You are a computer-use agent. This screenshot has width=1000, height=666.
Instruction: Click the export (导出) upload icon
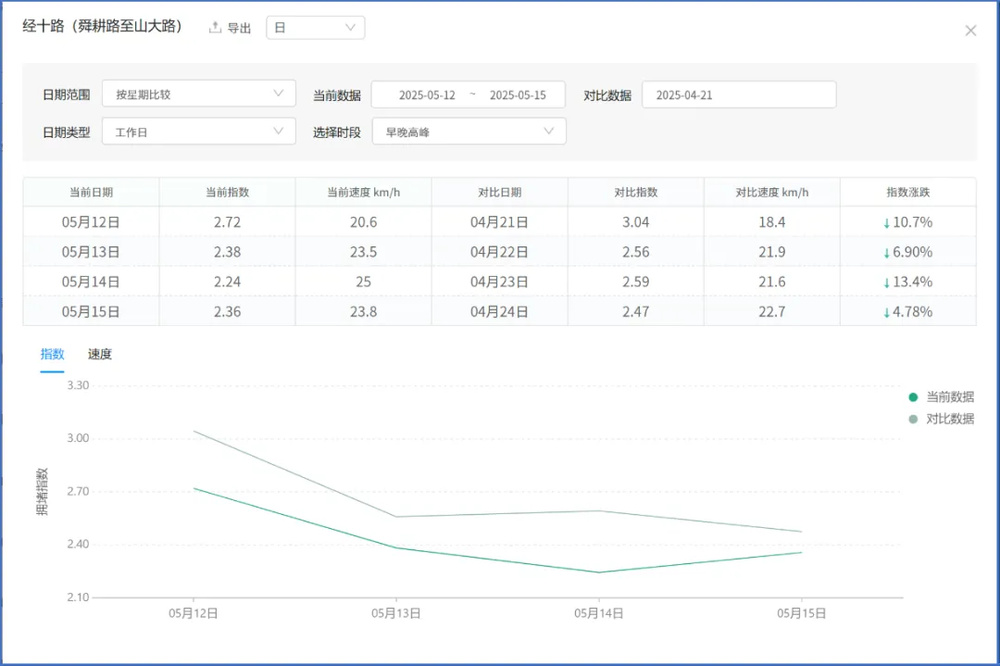point(215,27)
